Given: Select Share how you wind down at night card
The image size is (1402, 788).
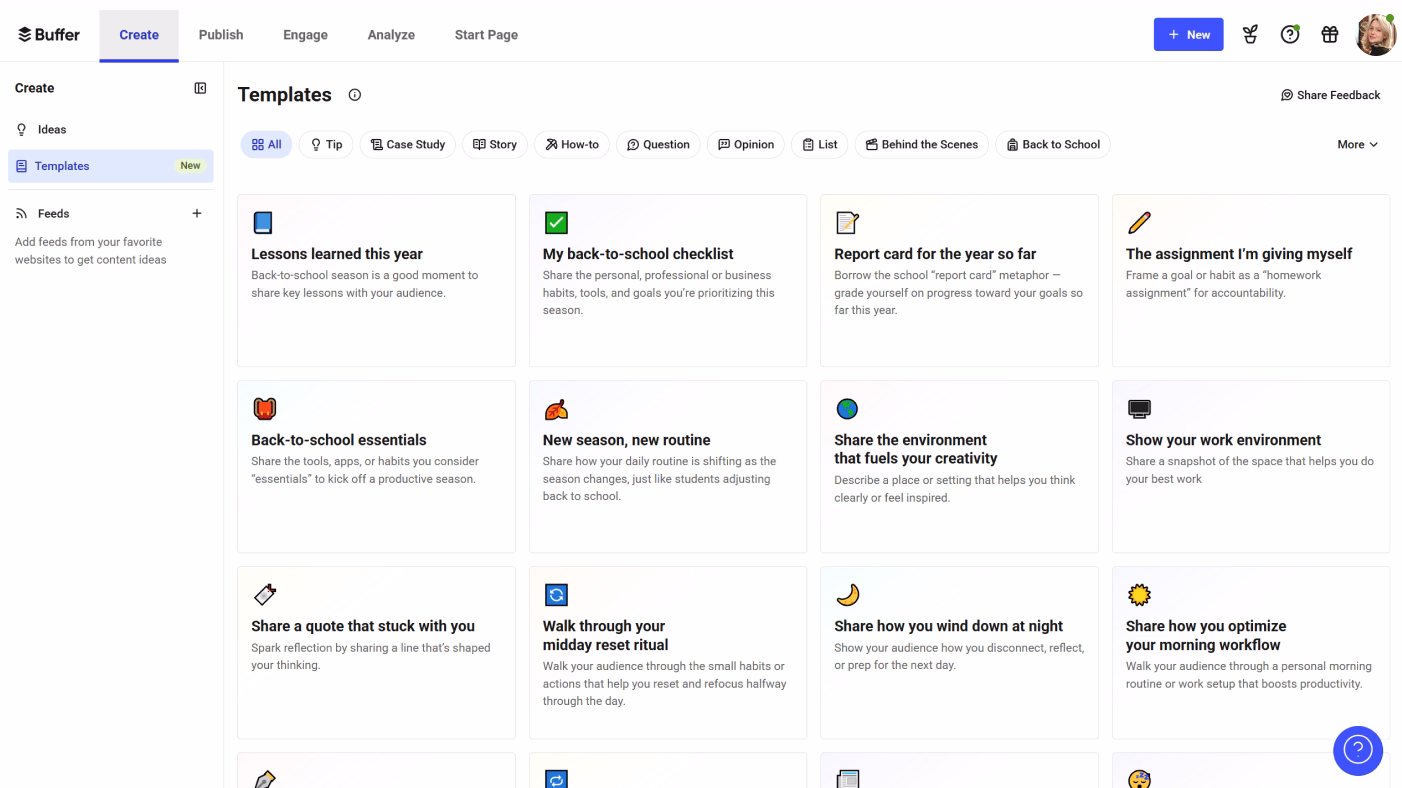Looking at the screenshot, I should click(958, 652).
